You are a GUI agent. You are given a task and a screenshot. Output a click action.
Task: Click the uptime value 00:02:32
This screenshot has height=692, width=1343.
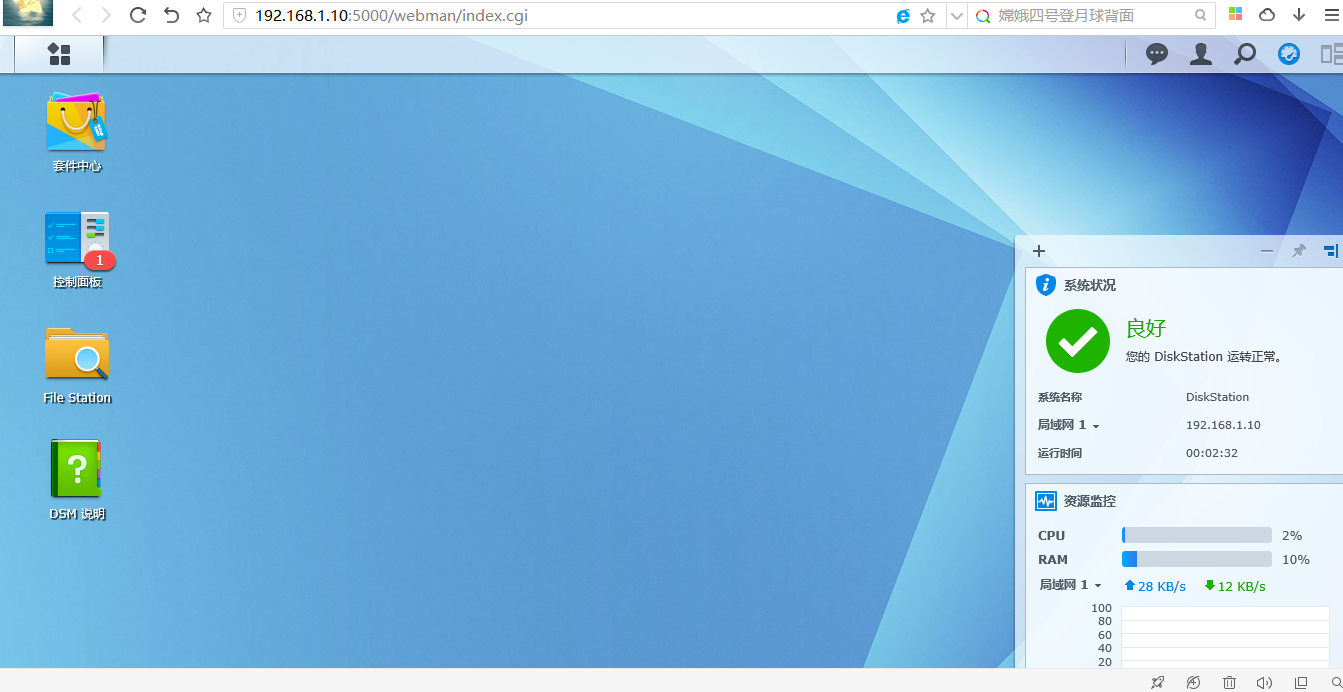tap(1212, 453)
